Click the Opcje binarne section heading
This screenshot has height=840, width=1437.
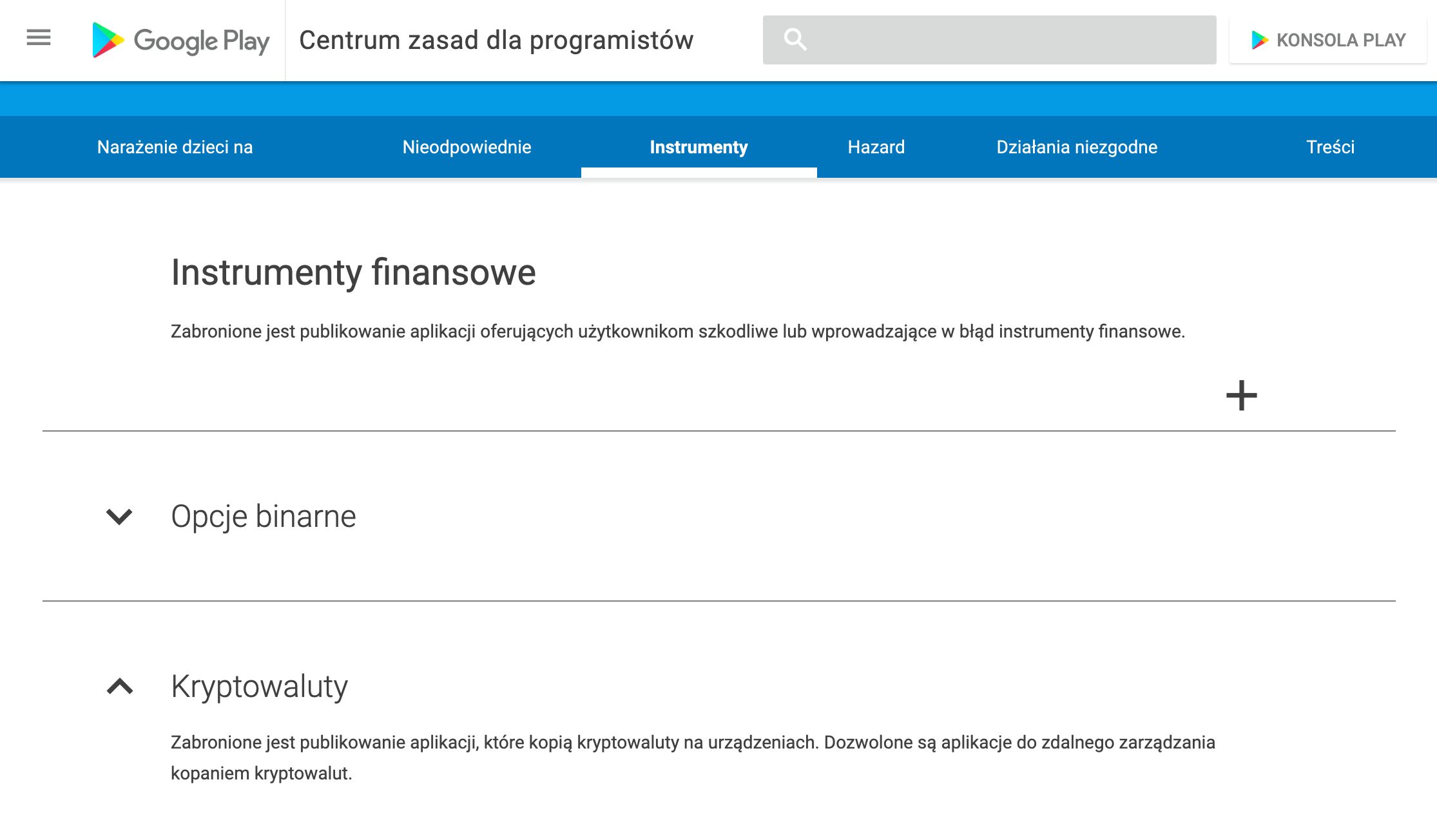tap(263, 517)
